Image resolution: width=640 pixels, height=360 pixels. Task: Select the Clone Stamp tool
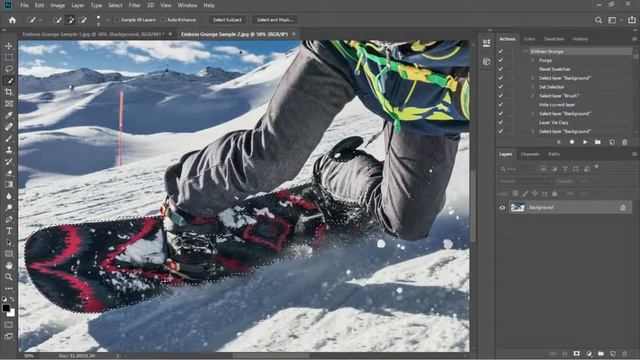point(9,150)
